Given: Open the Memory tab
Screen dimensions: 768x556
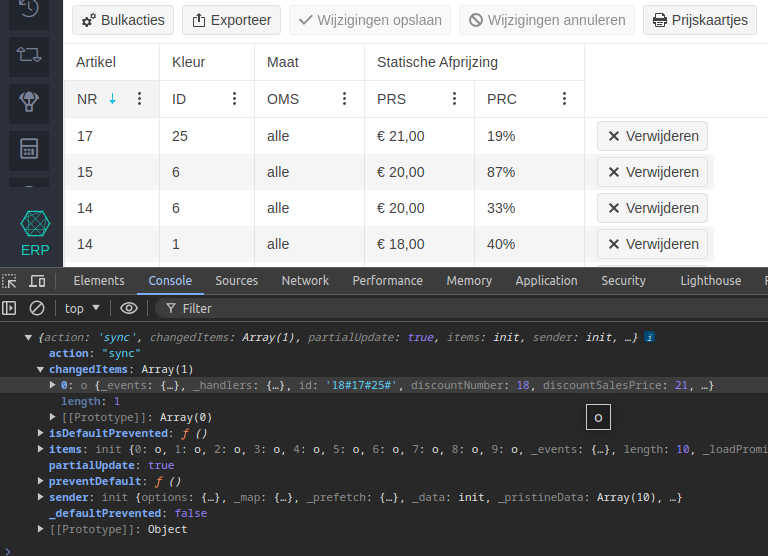Looking at the screenshot, I should [x=469, y=281].
